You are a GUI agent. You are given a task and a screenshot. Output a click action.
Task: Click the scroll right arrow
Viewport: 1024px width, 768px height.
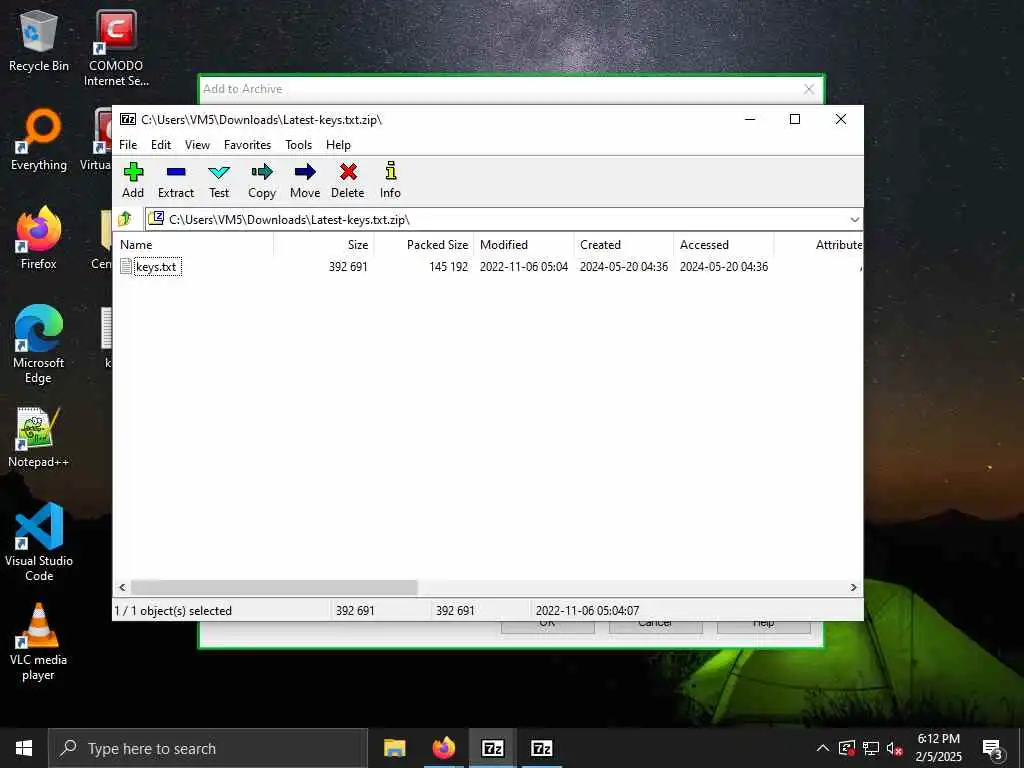853,587
